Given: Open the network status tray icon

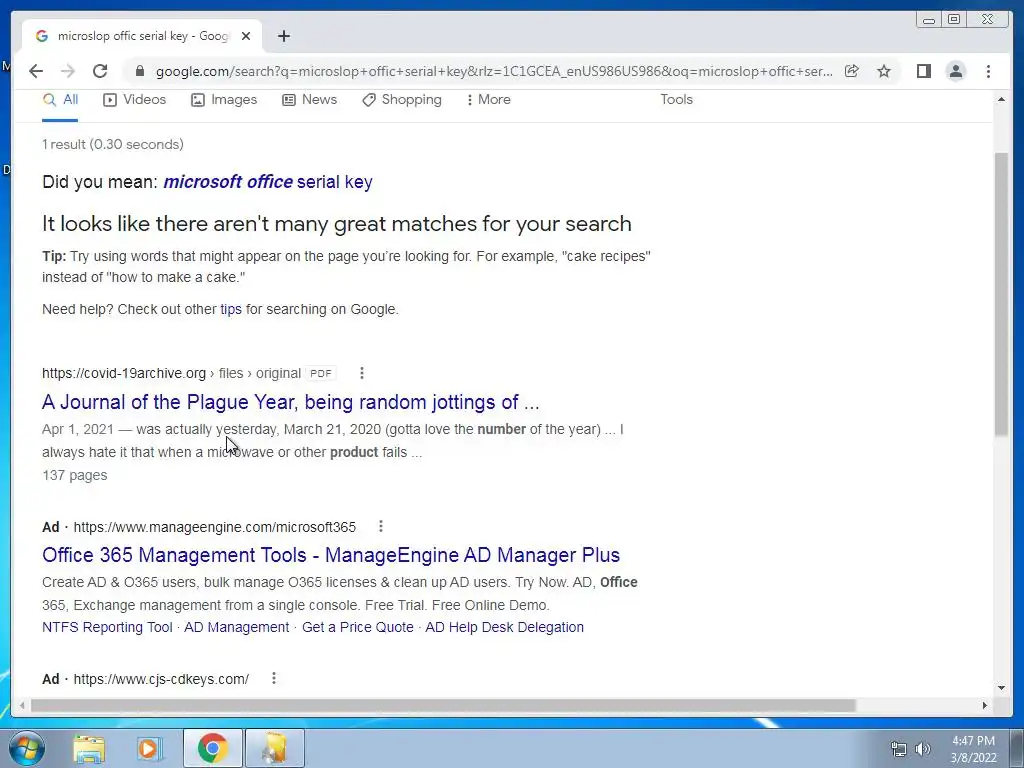Looking at the screenshot, I should tap(899, 749).
